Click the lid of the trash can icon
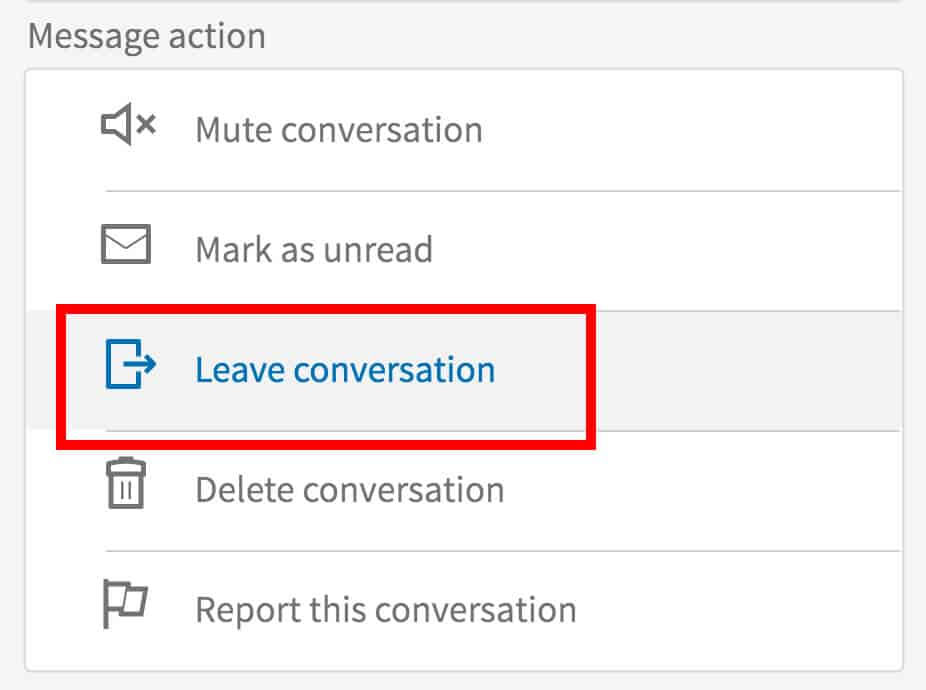The width and height of the screenshot is (926, 690). pyautogui.click(x=126, y=465)
